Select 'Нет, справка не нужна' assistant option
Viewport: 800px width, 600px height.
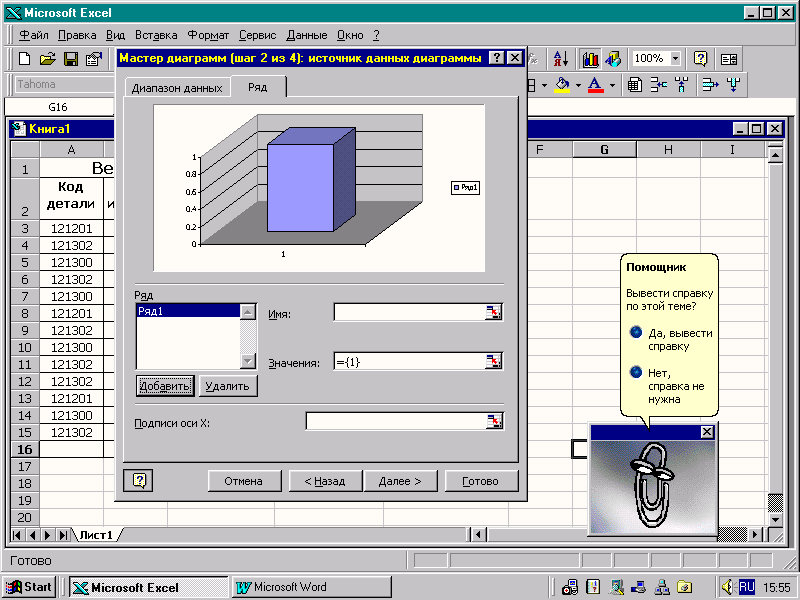tap(667, 386)
